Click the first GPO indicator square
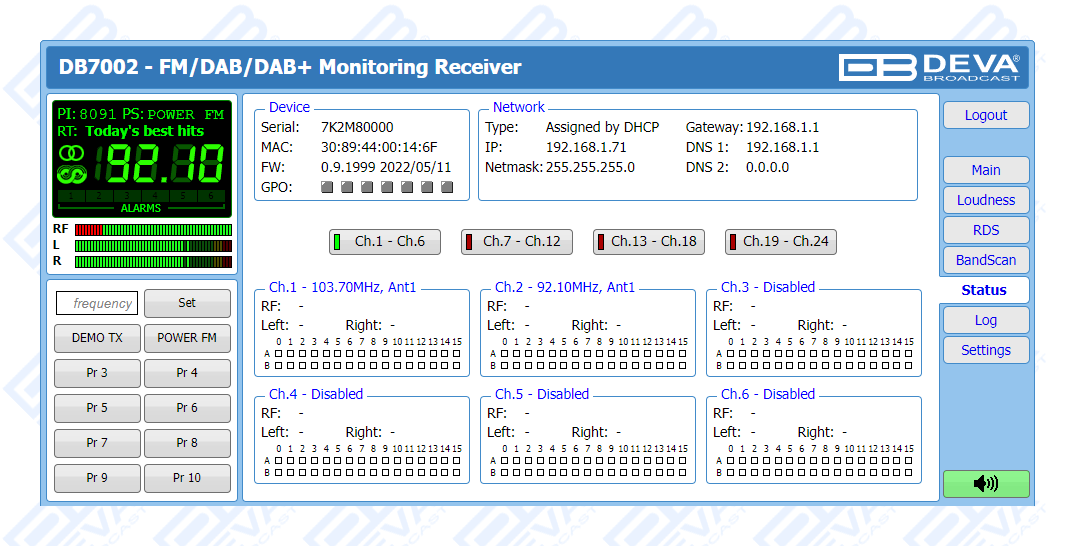 [x=327, y=187]
